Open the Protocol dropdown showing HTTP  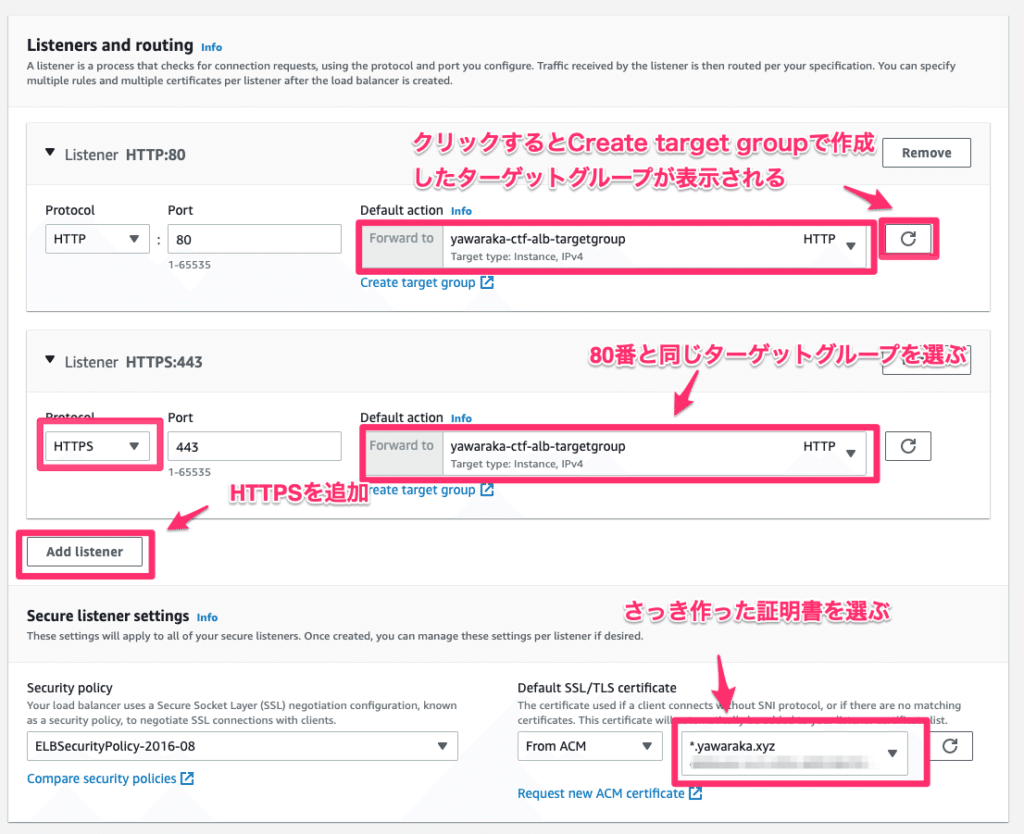[96, 238]
